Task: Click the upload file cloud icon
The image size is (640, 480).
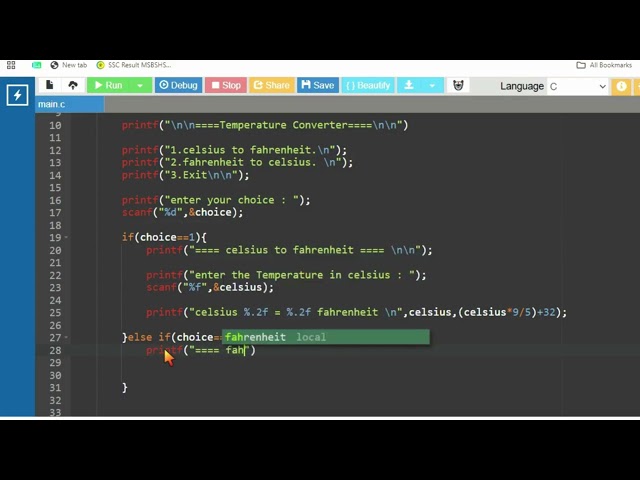Action: coord(73,85)
